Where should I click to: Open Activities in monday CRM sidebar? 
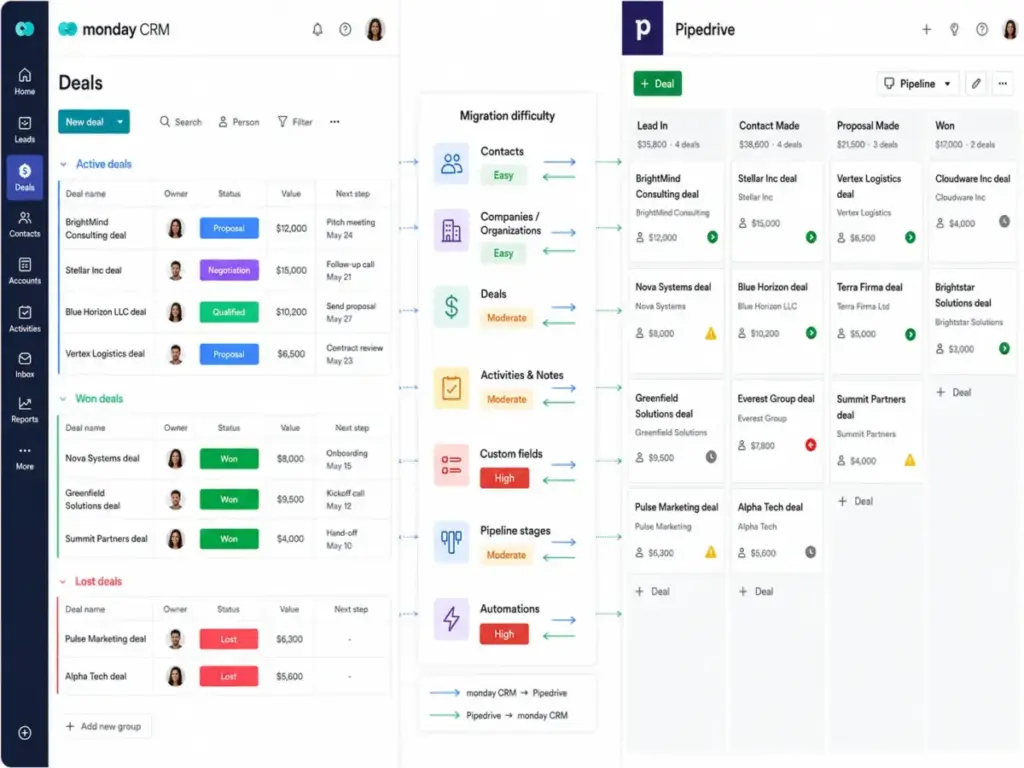(24, 319)
